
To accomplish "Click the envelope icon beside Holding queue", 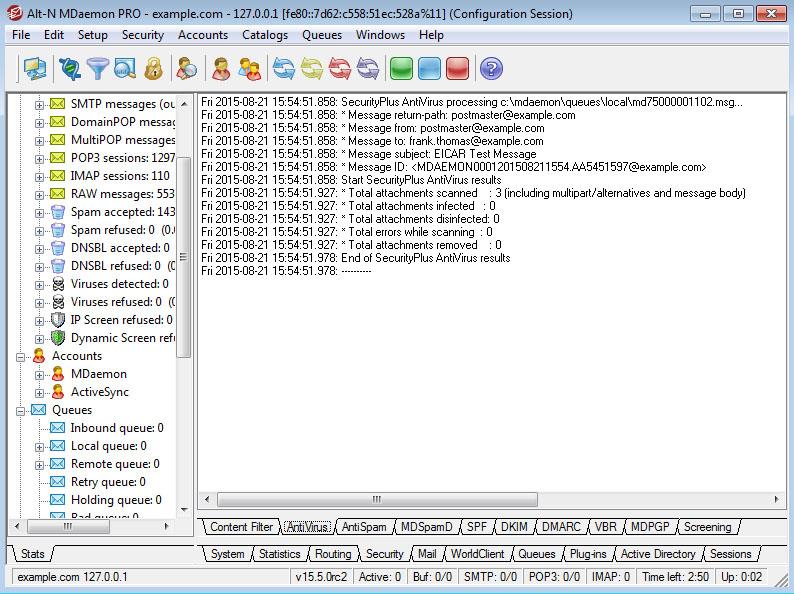I will 58,500.
